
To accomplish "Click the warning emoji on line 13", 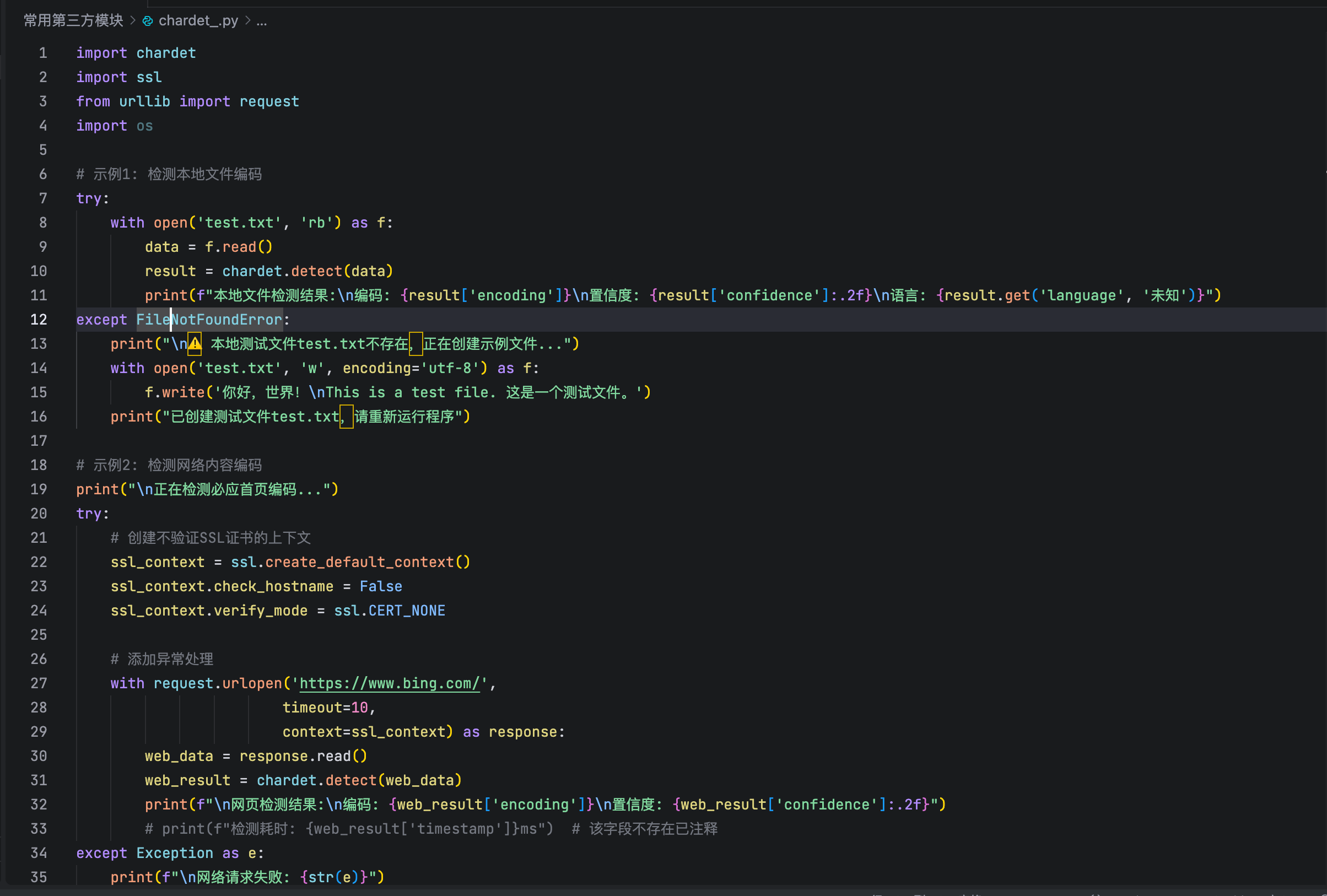I will [195, 344].
